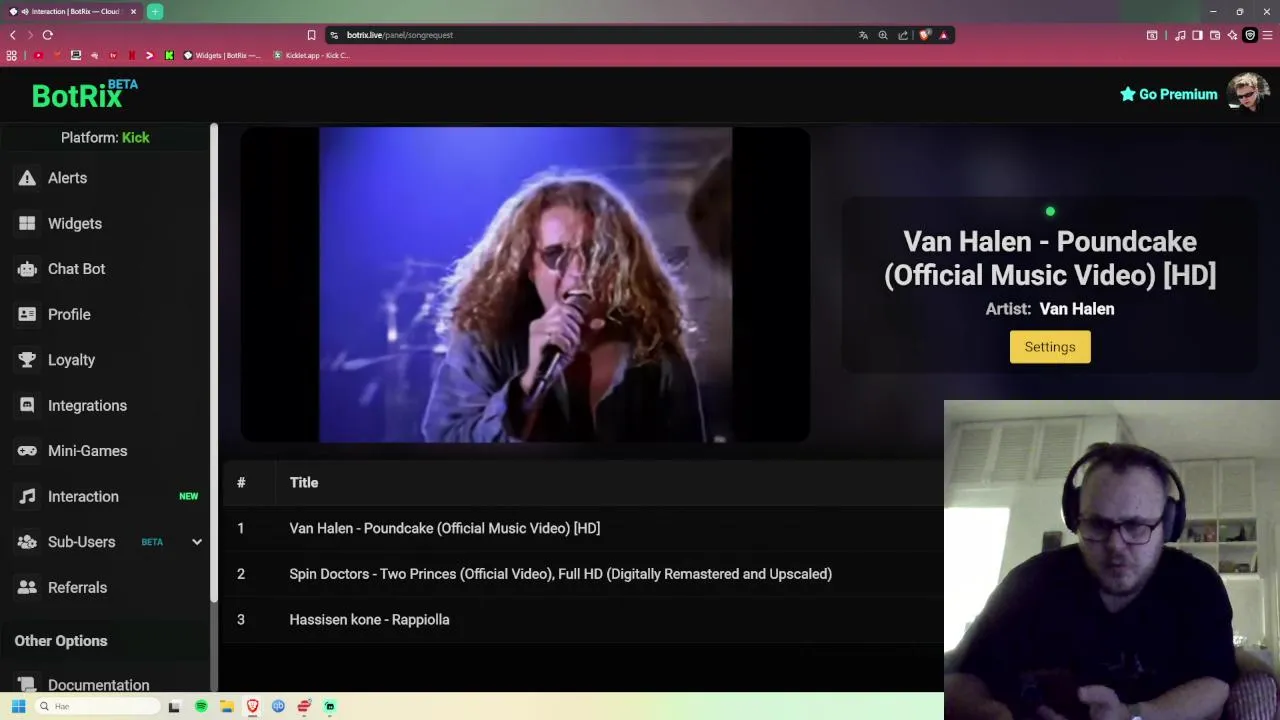Click the Integrations chat bubble icon
The image size is (1280, 720).
pyautogui.click(x=27, y=405)
